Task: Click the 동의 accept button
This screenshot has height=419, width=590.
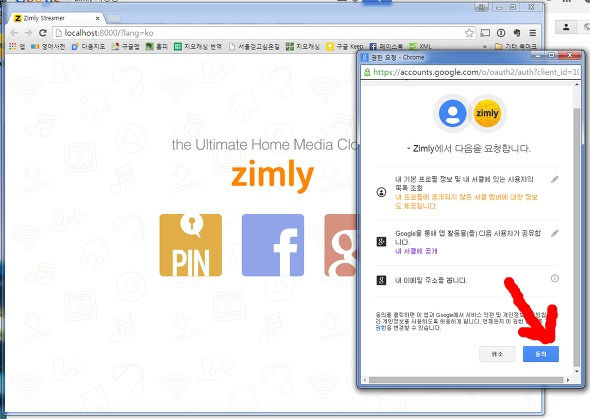Action: pyautogui.click(x=541, y=354)
